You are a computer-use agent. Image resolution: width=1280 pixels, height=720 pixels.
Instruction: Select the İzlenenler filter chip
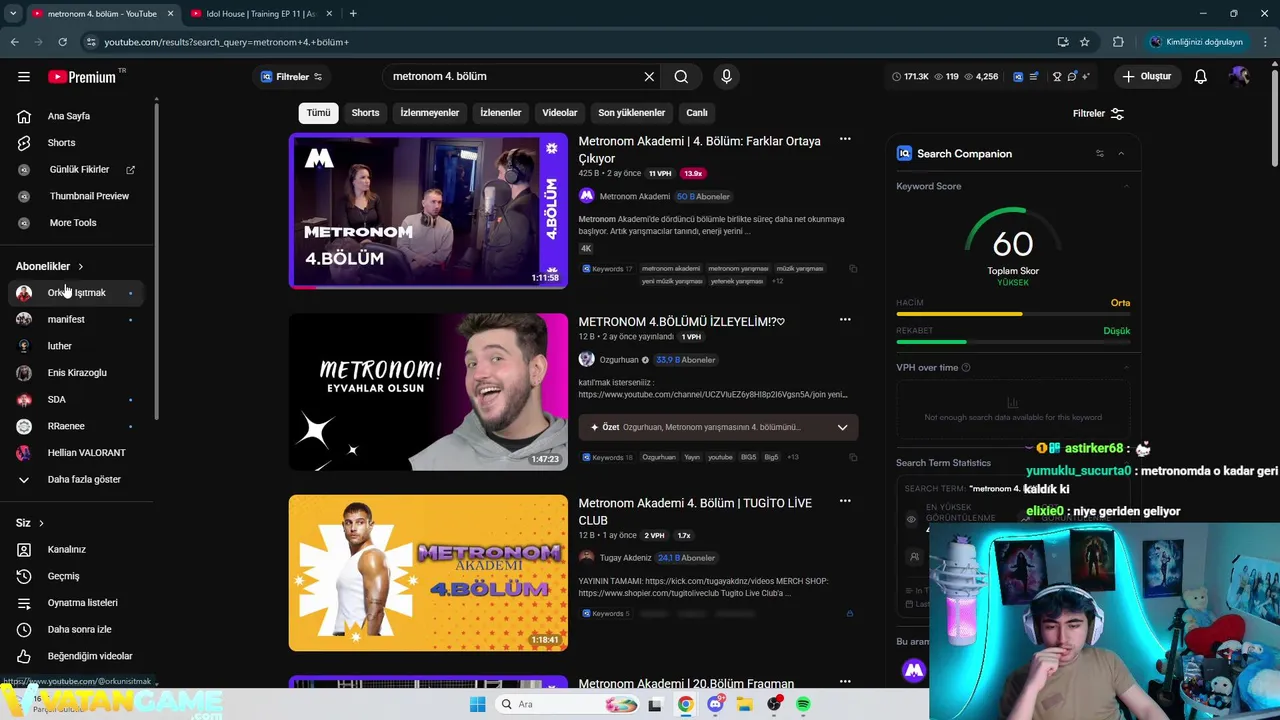pos(500,113)
